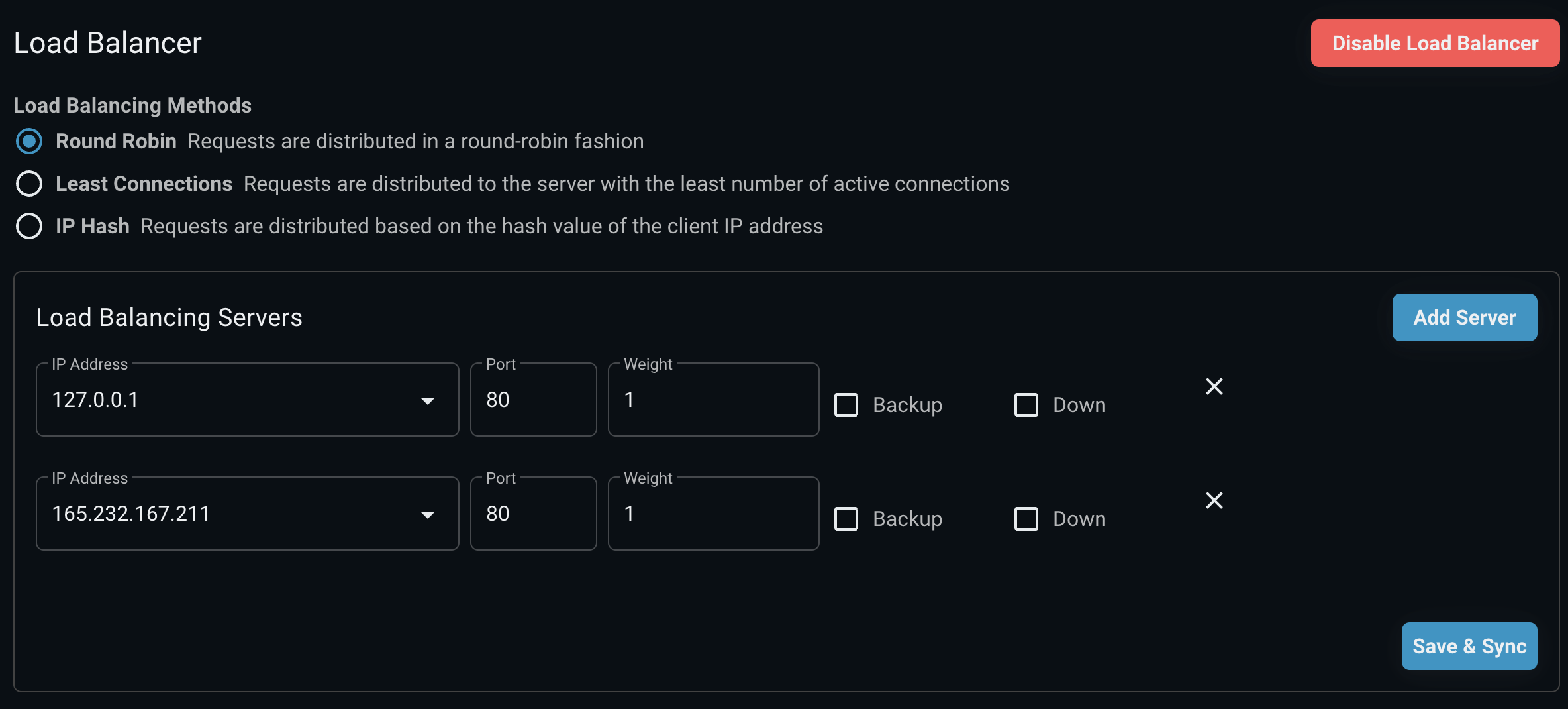The image size is (1568, 709).
Task: Click the Weight field of the first server
Action: pos(713,399)
